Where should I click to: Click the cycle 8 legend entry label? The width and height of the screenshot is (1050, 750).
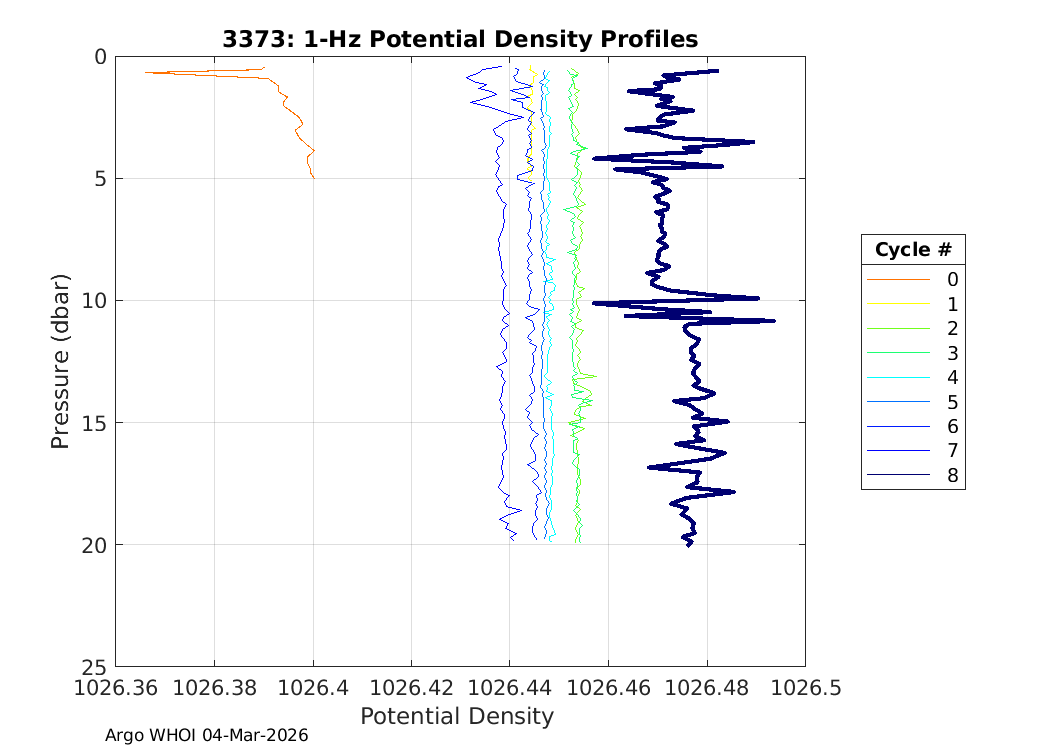pos(952,476)
